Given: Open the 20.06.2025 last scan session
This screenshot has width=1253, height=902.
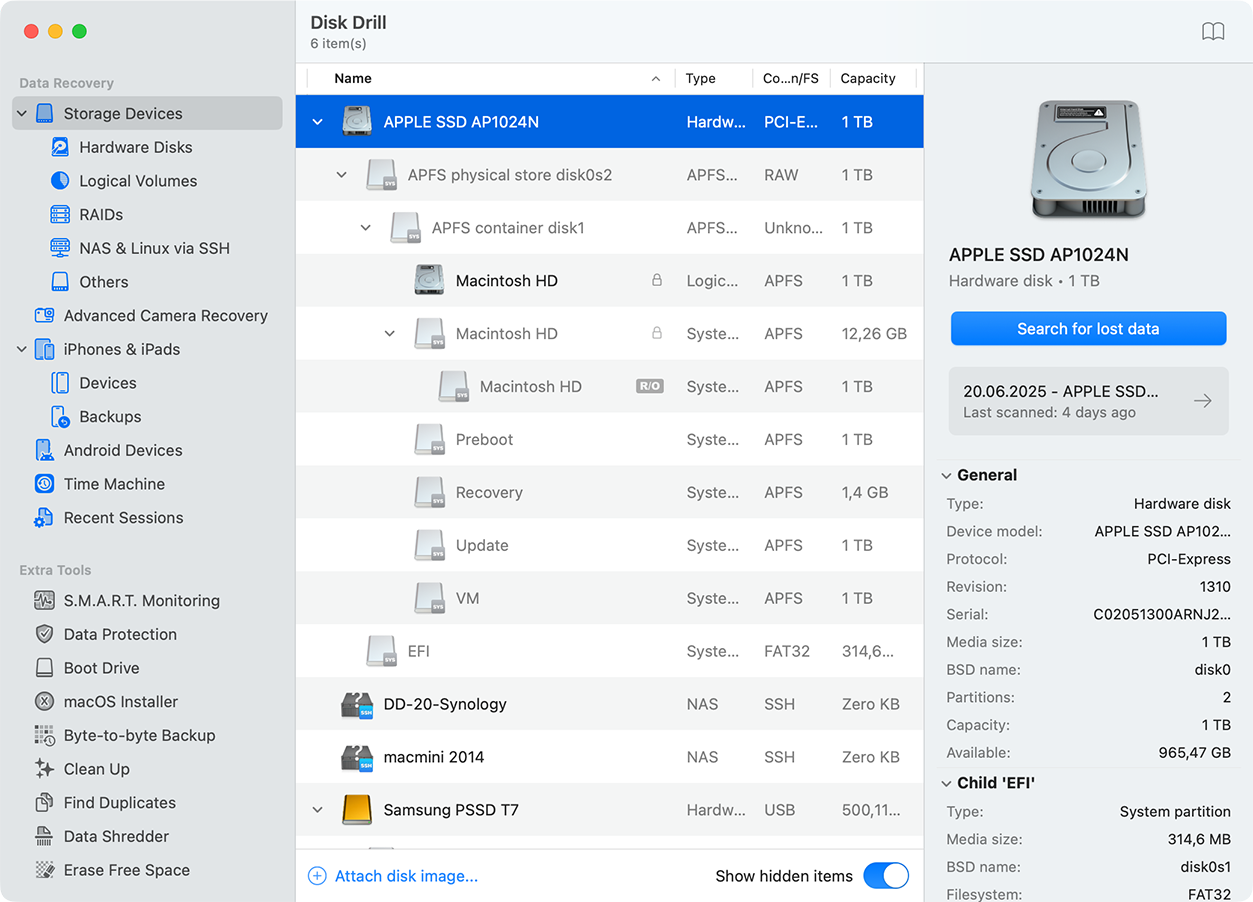Looking at the screenshot, I should tap(1088, 401).
